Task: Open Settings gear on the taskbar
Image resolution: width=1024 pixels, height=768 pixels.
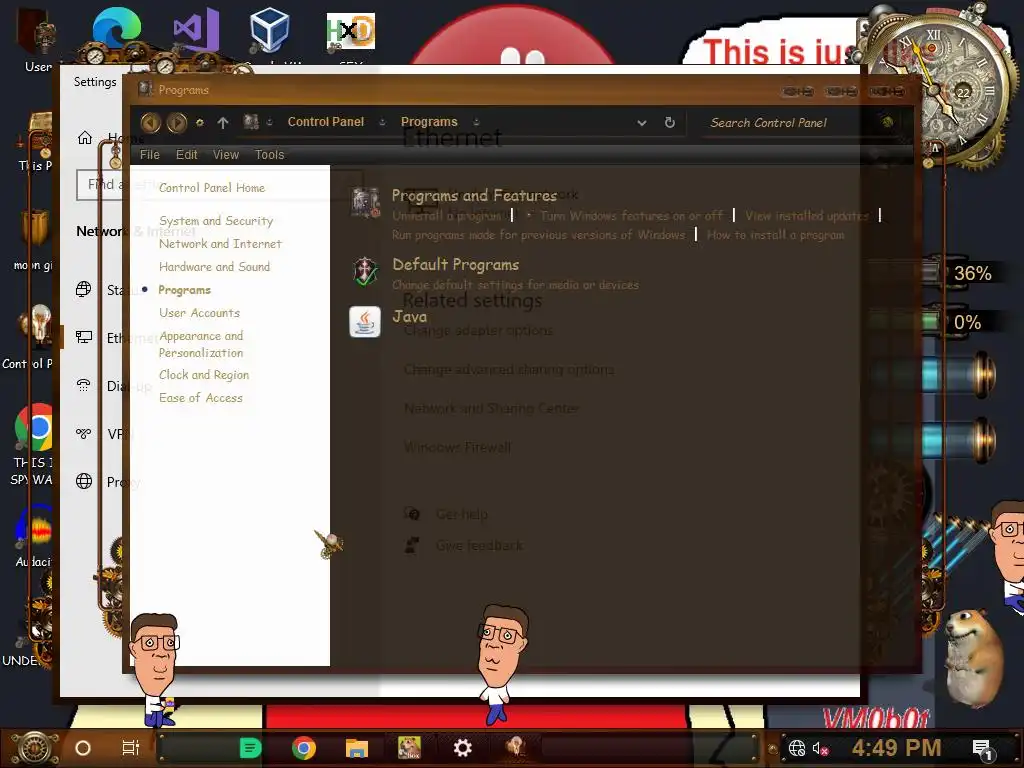Action: coord(463,748)
